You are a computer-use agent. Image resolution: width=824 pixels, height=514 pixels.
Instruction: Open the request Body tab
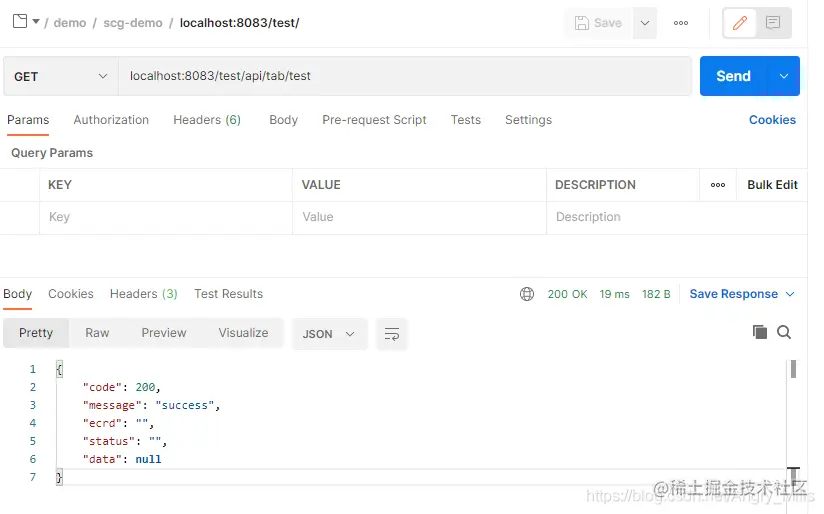[x=284, y=120]
